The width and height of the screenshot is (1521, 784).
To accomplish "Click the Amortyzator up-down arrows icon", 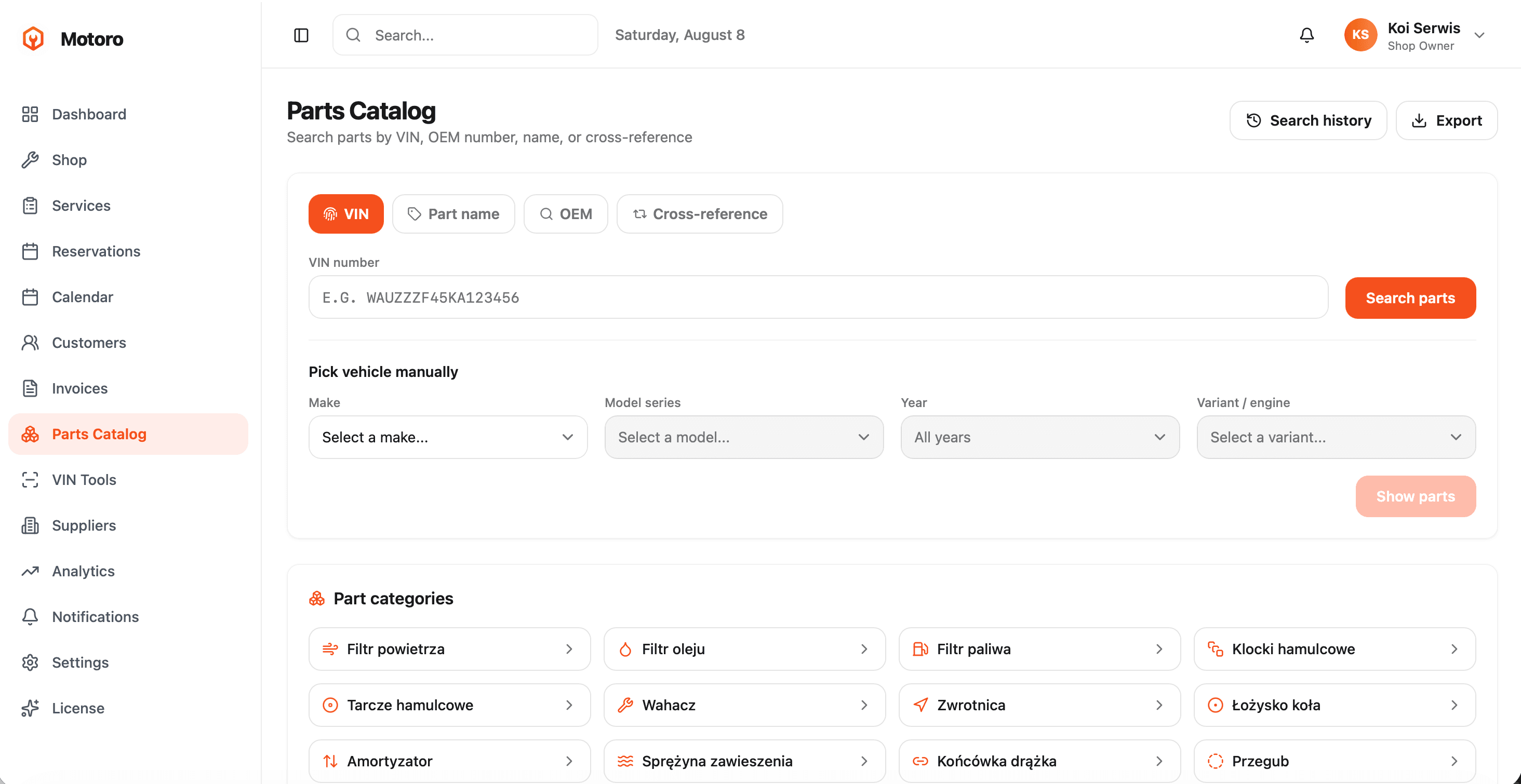I will click(330, 761).
